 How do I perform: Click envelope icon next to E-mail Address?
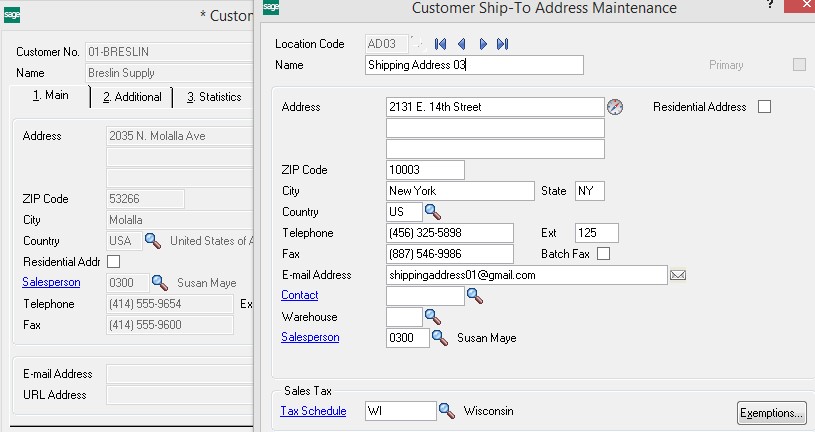(677, 275)
